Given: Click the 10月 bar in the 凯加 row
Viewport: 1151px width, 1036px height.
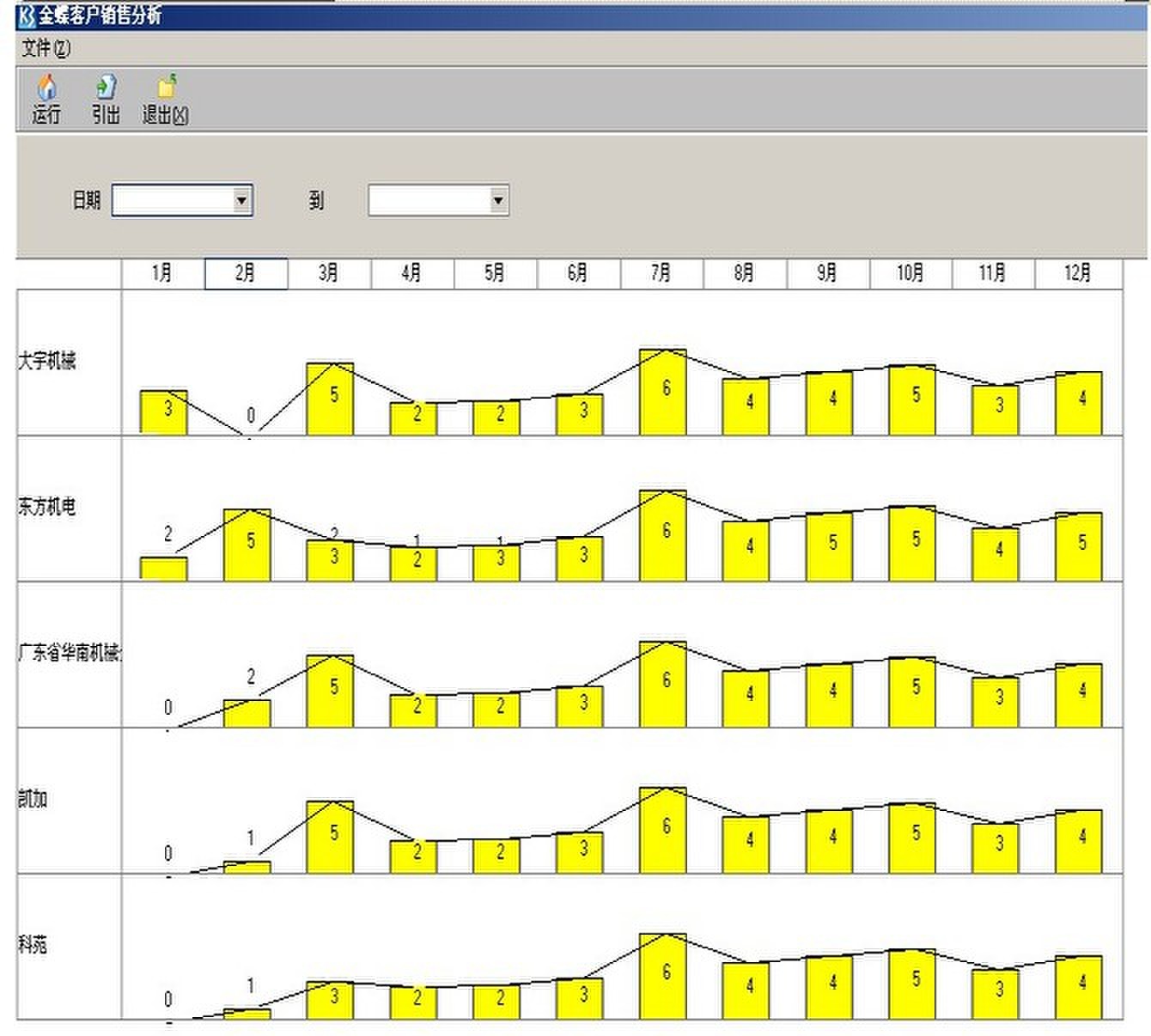Looking at the screenshot, I should (x=912, y=838).
